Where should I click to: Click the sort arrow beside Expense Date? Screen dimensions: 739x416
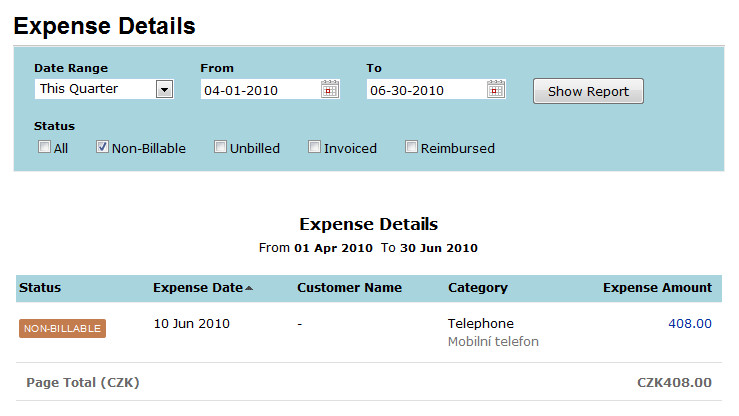249,288
